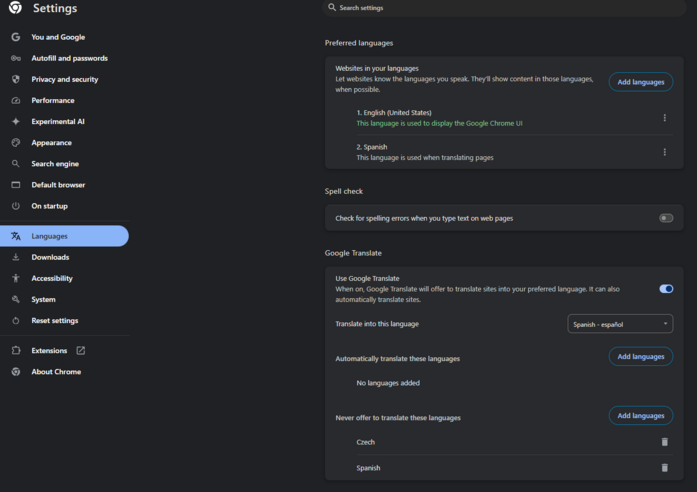Click the translate icon for Languages
This screenshot has width=697, height=492.
16,236
